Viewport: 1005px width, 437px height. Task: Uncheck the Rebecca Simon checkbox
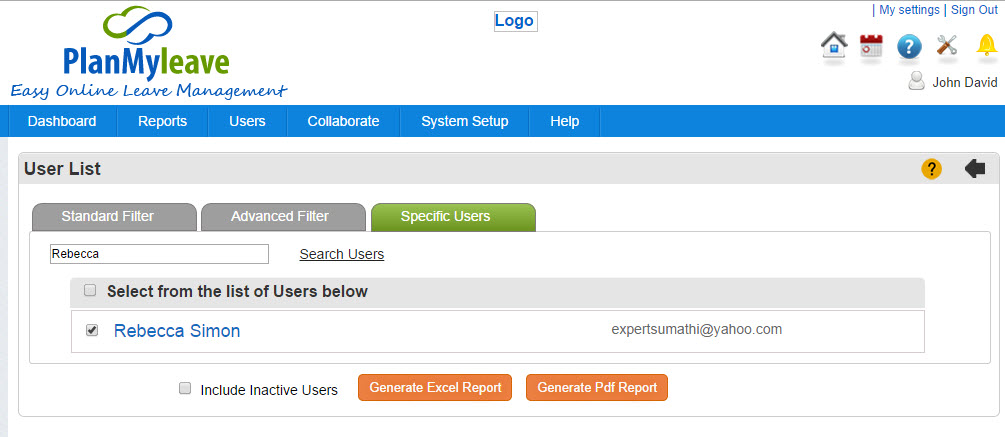coord(92,331)
